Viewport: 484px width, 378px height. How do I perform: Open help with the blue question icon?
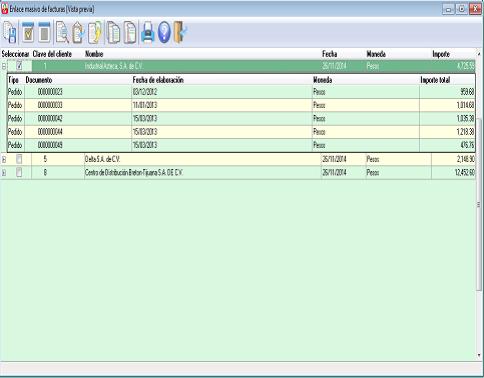click(x=164, y=33)
